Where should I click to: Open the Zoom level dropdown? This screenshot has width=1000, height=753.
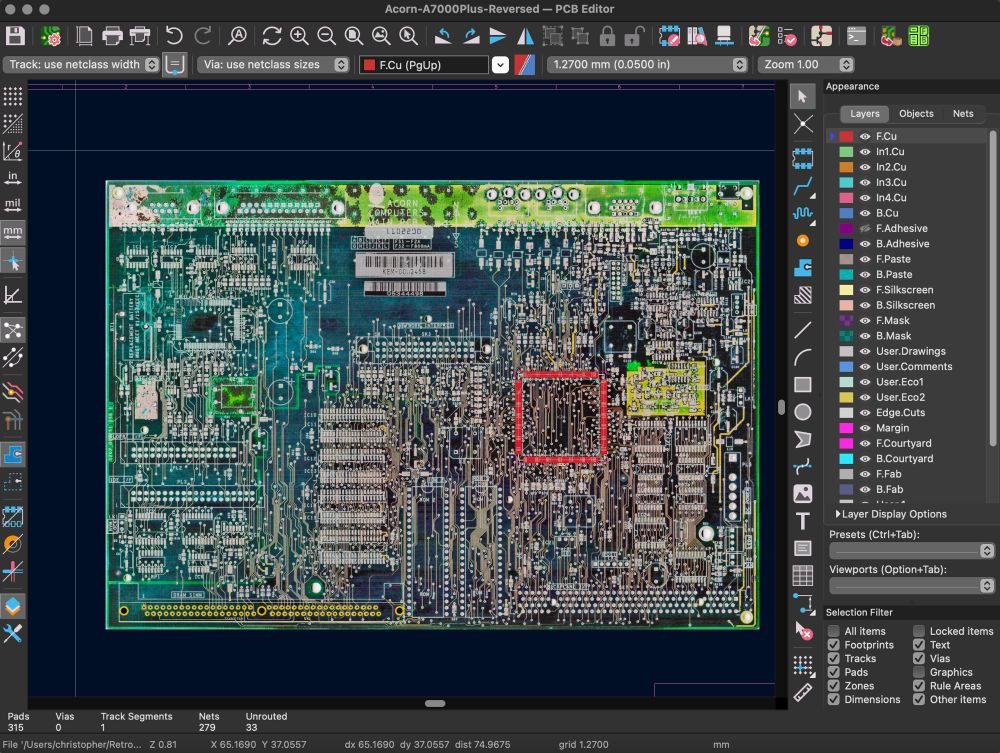tap(805, 64)
